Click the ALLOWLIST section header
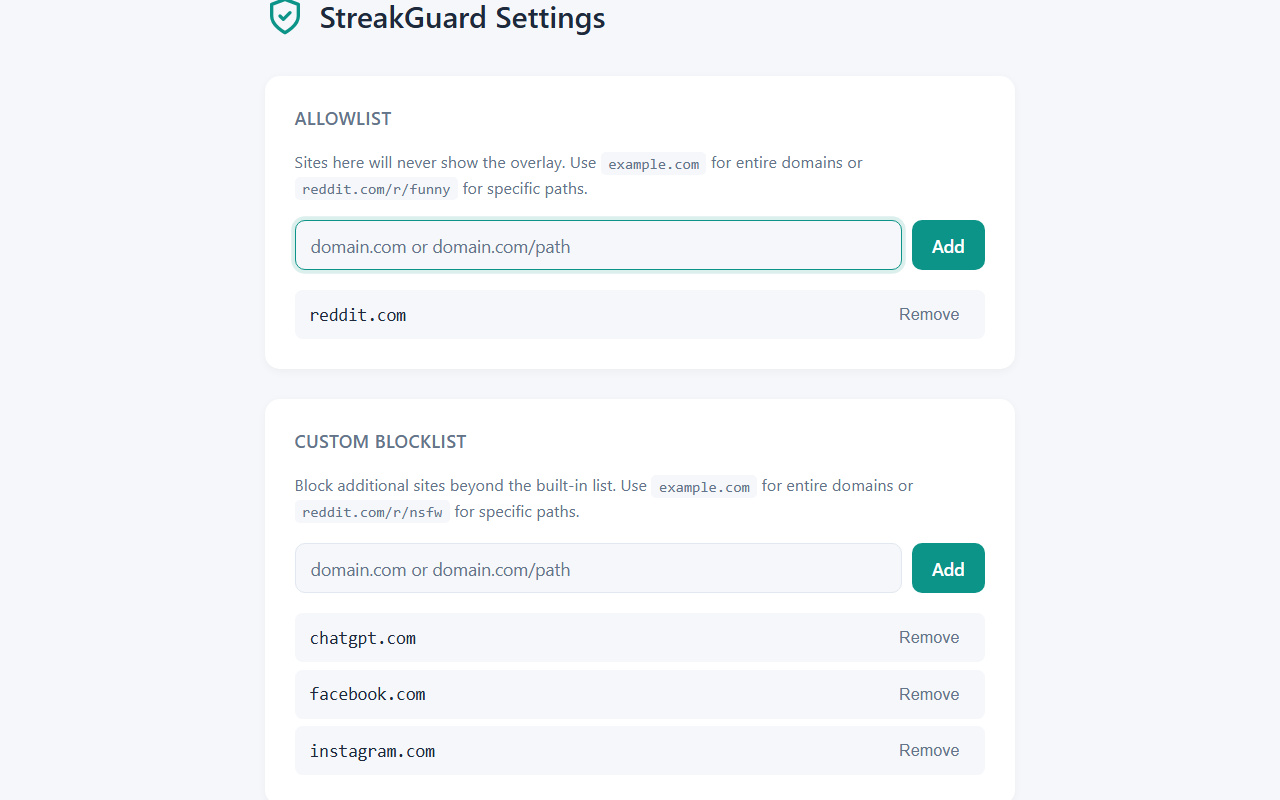This screenshot has width=1280, height=800. pyautogui.click(x=343, y=118)
